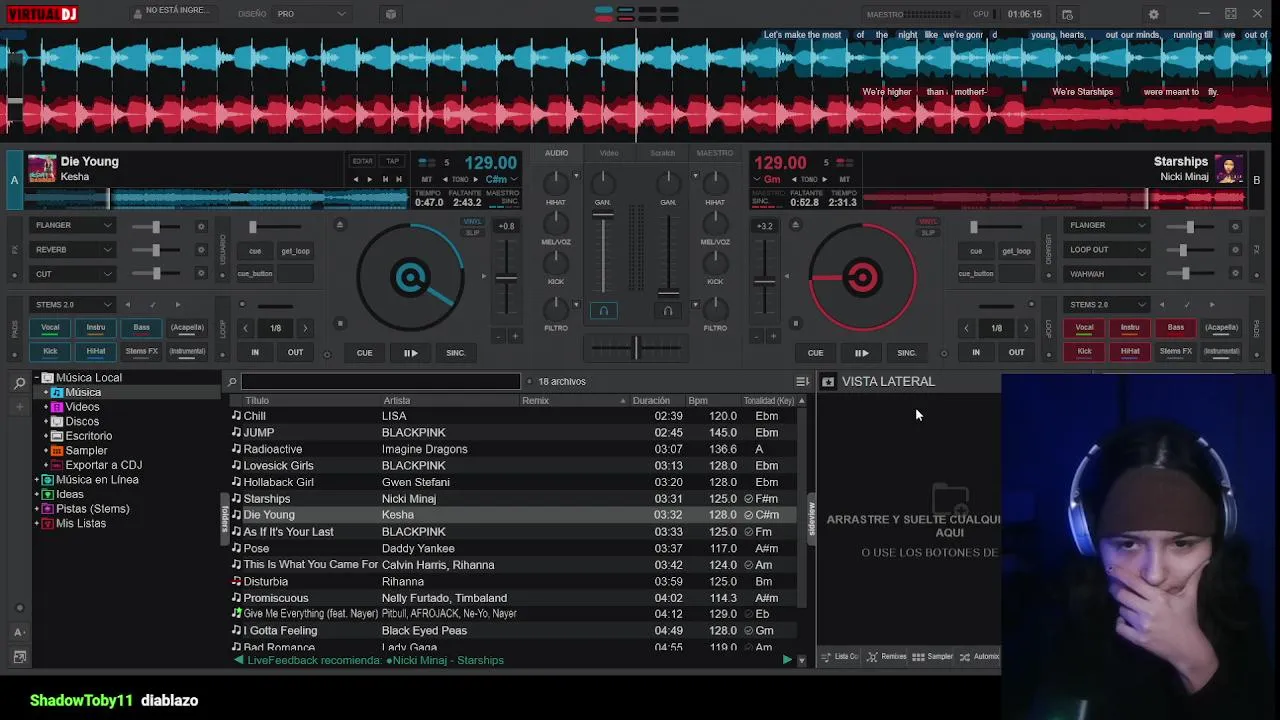This screenshot has height=720, width=1280.
Task: Open the C#m key dropdown on deck A
Action: pos(501,179)
